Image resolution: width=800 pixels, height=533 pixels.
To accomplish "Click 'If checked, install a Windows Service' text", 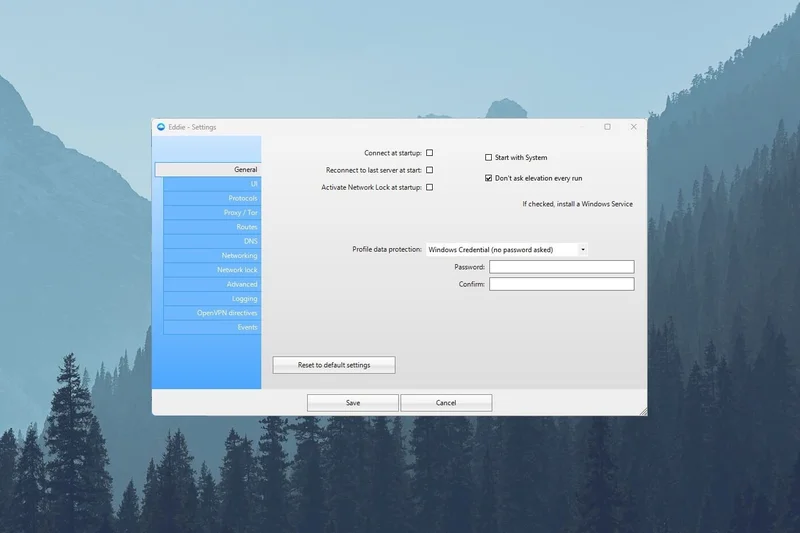I will click(x=578, y=204).
